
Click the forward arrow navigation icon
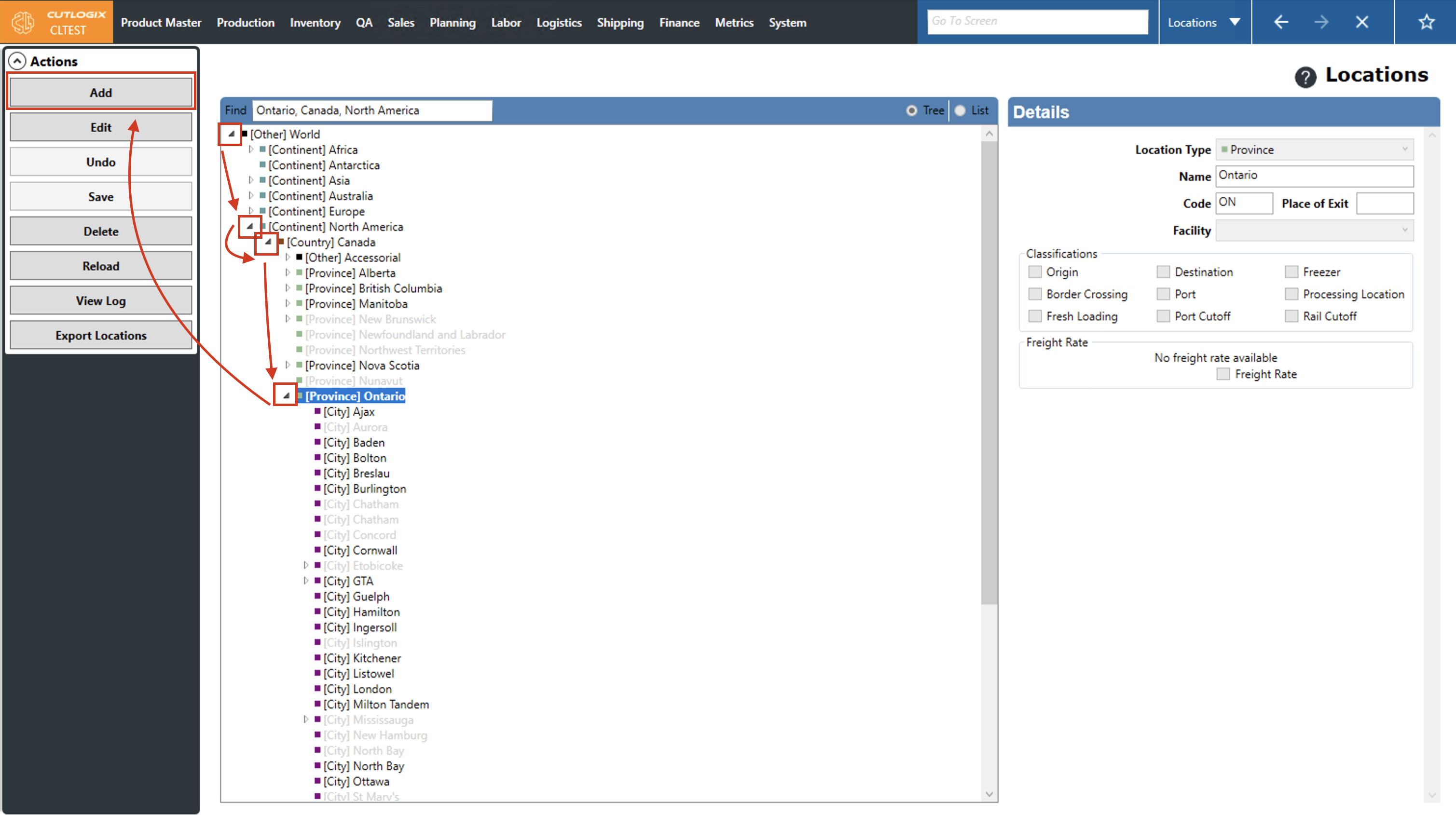[x=1321, y=22]
